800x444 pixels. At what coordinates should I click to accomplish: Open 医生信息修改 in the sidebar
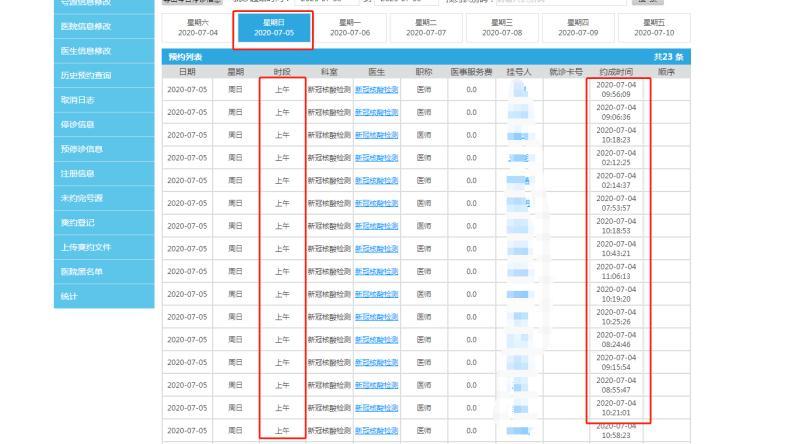[x=104, y=51]
